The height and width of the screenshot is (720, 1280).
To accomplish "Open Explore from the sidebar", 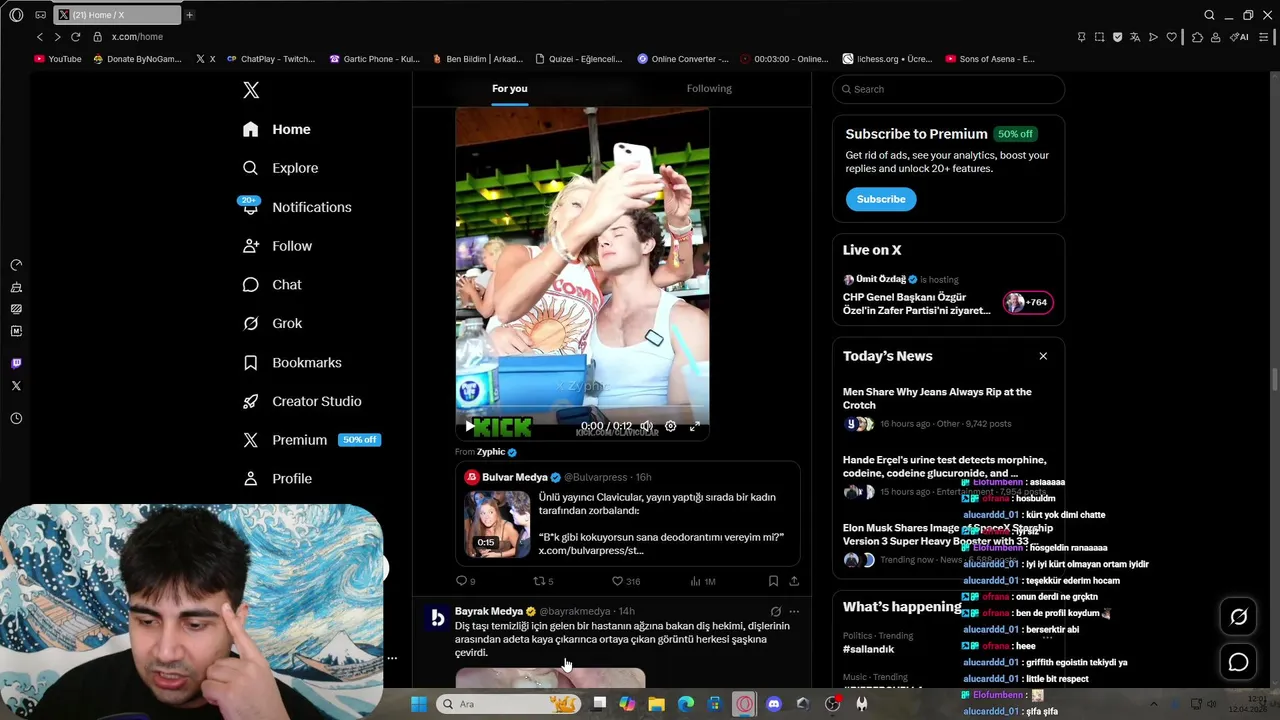I will (280, 168).
